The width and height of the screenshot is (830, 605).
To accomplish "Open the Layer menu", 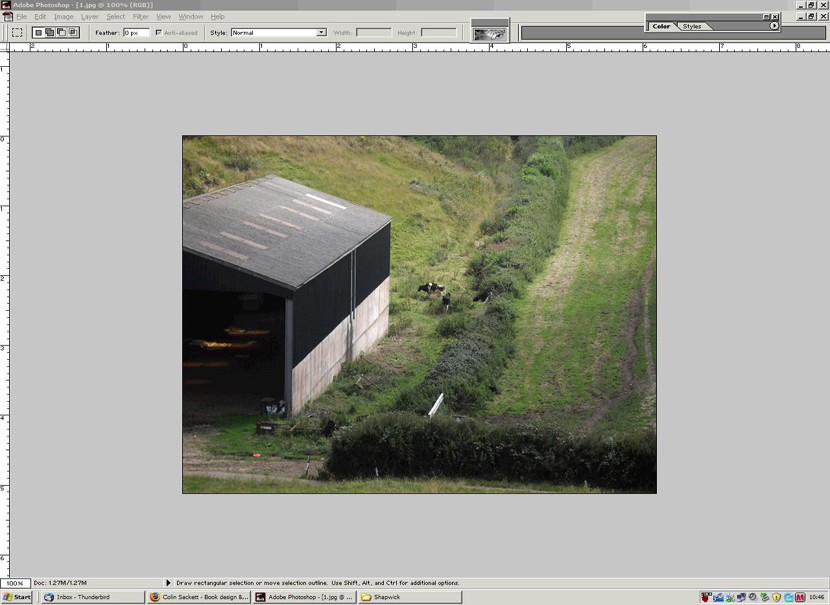I will (x=89, y=17).
